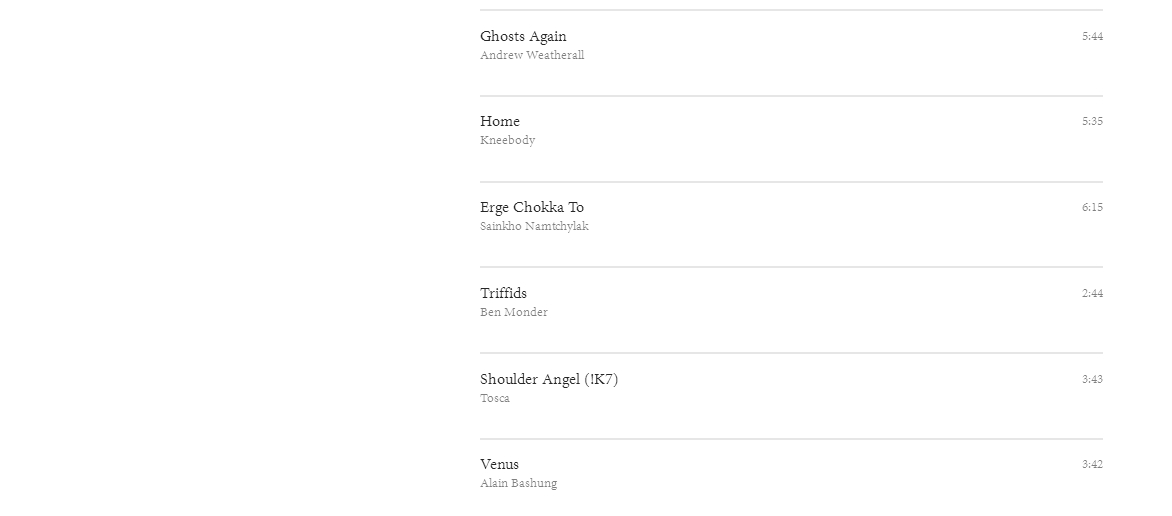Click empty row area right of Triffids title
The width and height of the screenshot is (1172, 516).
pyautogui.click(x=800, y=300)
